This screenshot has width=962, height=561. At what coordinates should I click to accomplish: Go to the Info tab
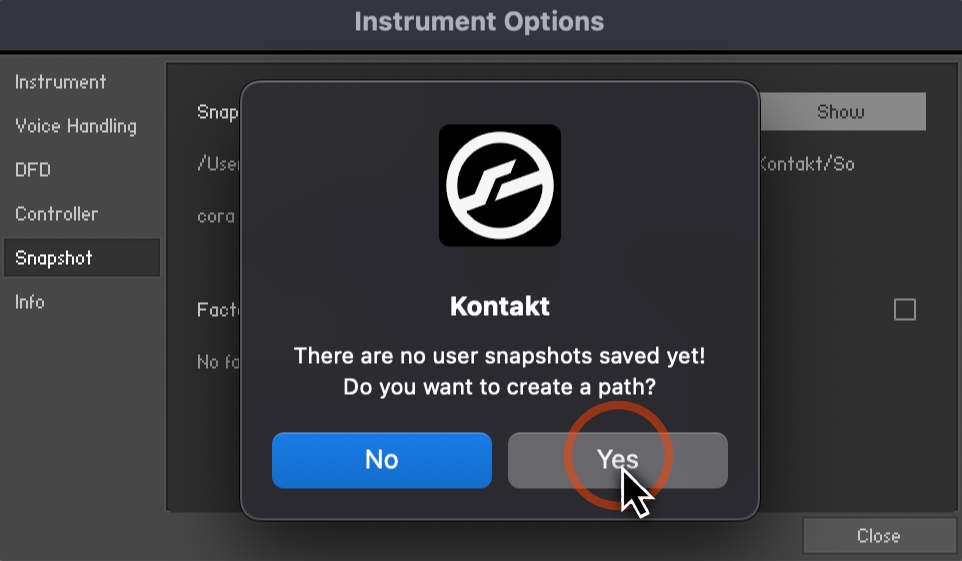[30, 301]
